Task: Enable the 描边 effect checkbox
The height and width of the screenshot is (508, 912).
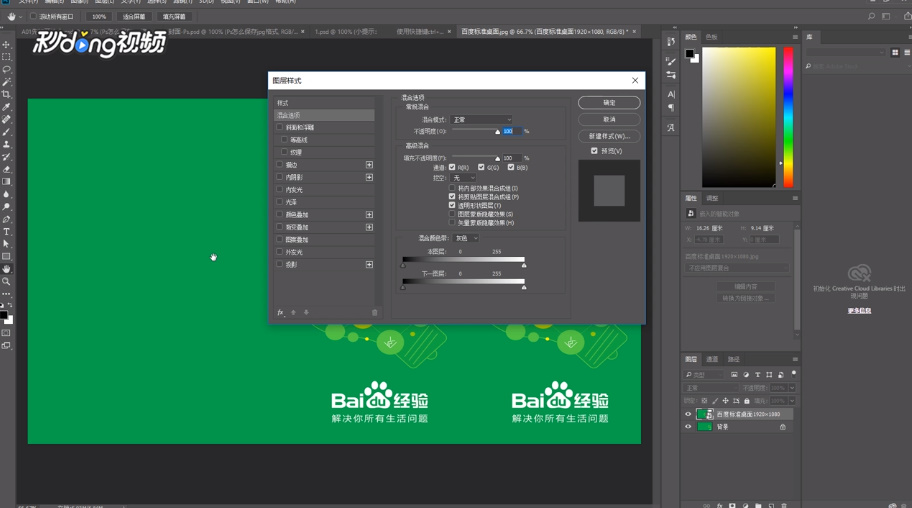Action: pyautogui.click(x=280, y=165)
